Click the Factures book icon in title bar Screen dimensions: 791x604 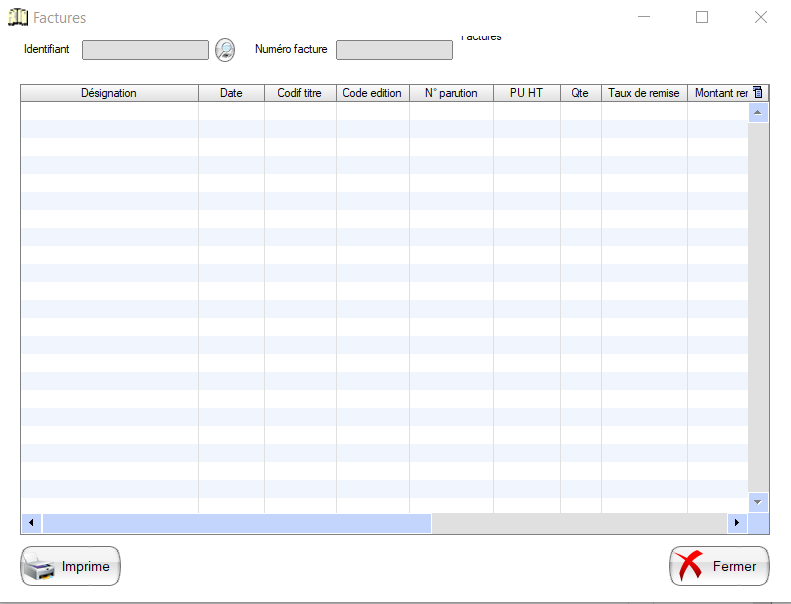[x=17, y=17]
